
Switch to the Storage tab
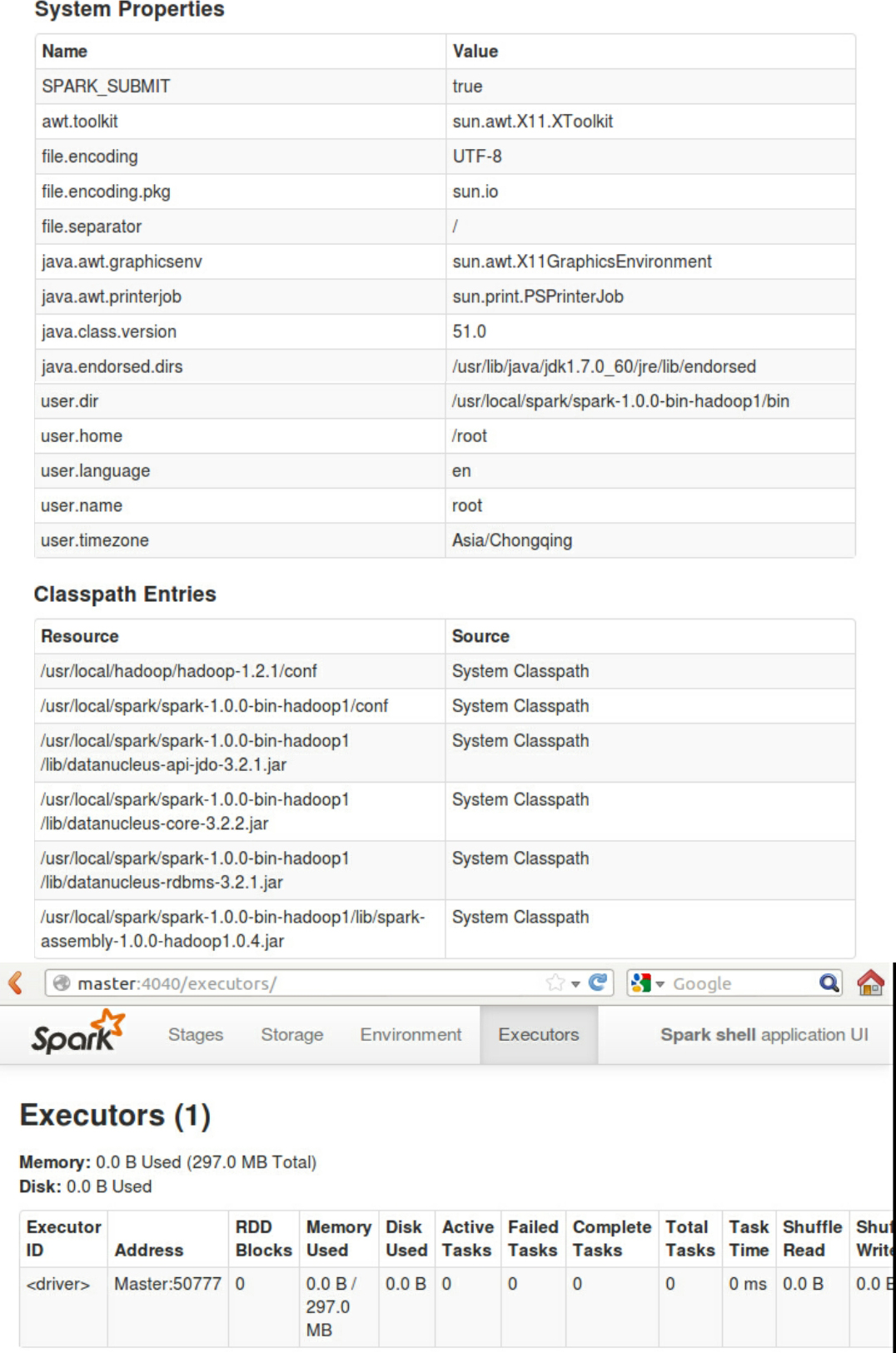[291, 1034]
